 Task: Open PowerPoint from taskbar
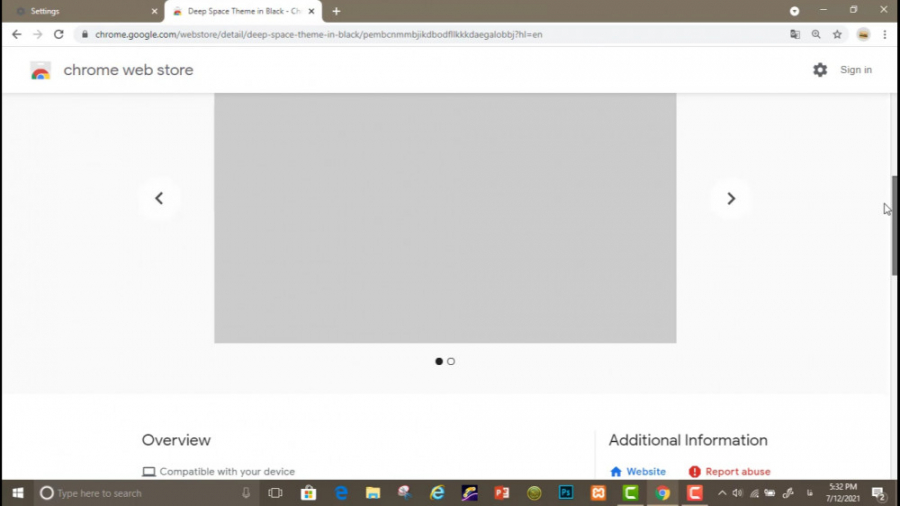coord(502,493)
